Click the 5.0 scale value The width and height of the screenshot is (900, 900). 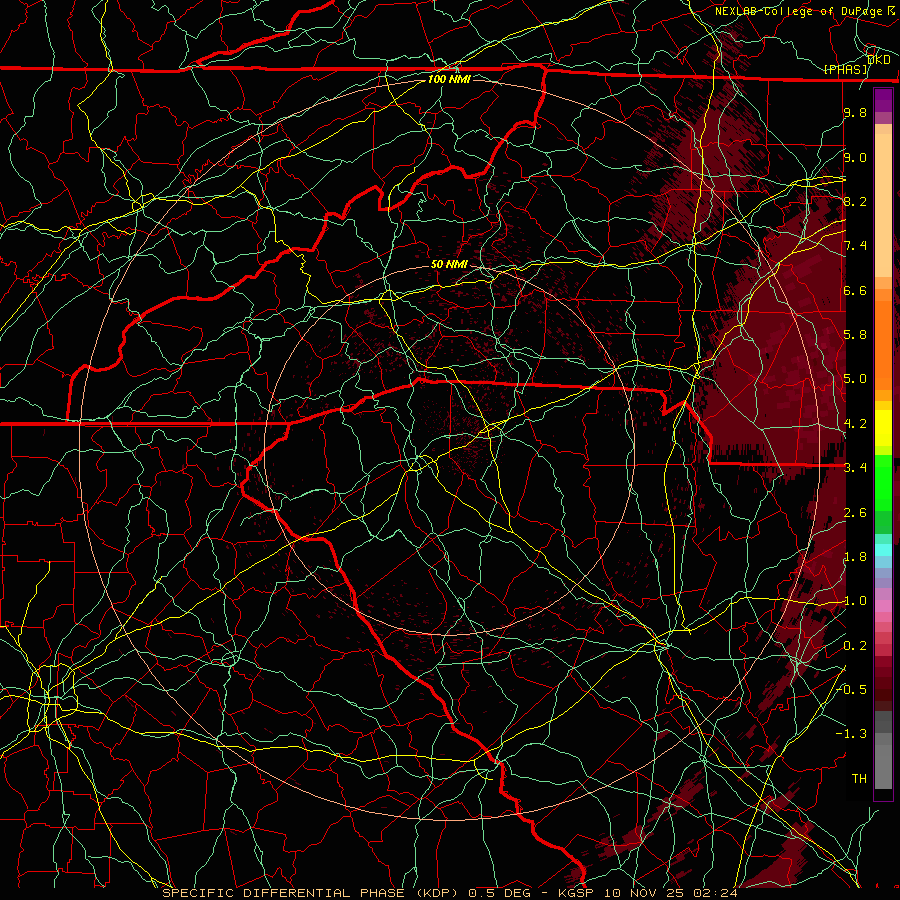pos(855,379)
